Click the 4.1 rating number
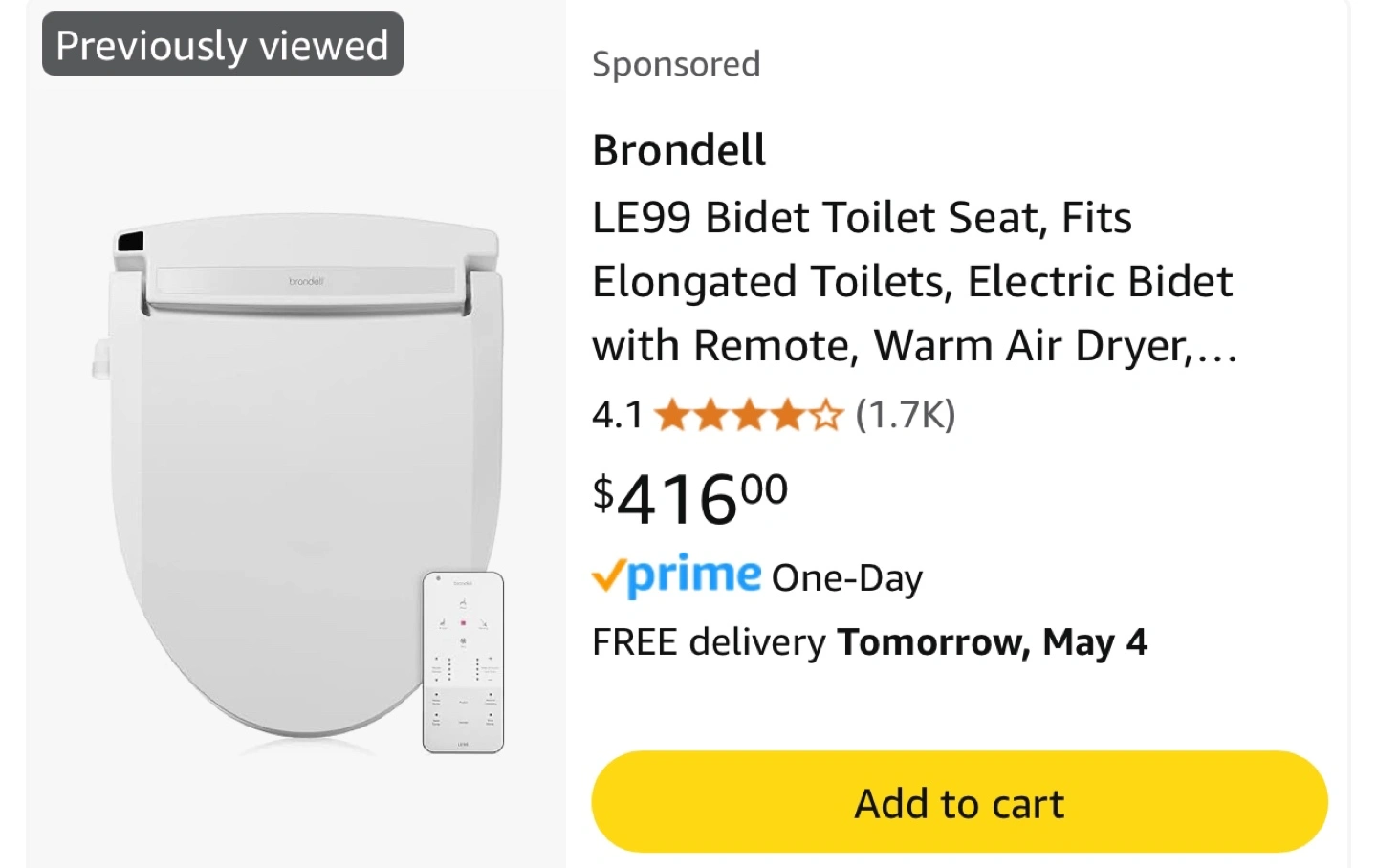Viewport: 1377px width, 868px height. [617, 416]
